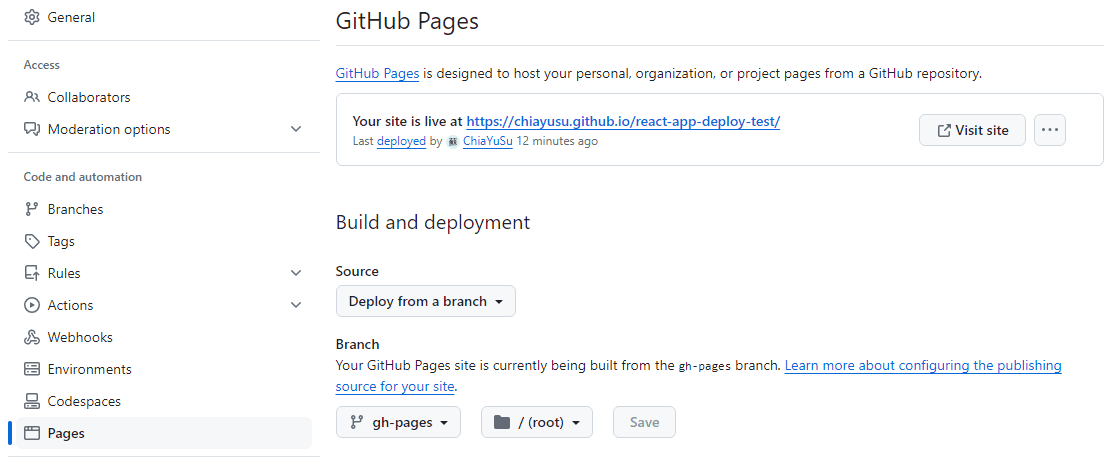Click the ChiaYuSu avatar image
The image size is (1109, 463).
(453, 141)
